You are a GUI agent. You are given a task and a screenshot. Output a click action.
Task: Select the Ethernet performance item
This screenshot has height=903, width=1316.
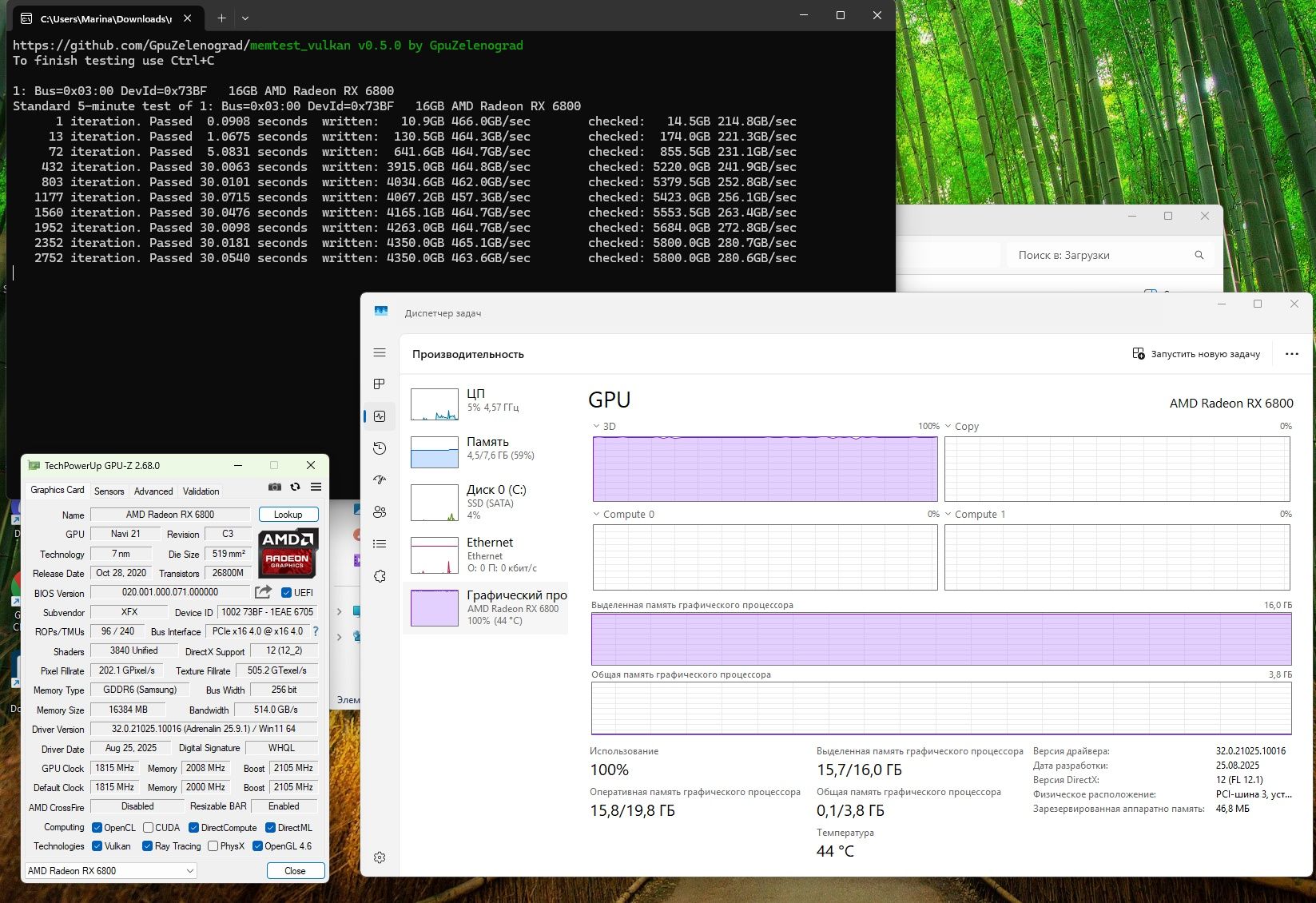tap(487, 555)
